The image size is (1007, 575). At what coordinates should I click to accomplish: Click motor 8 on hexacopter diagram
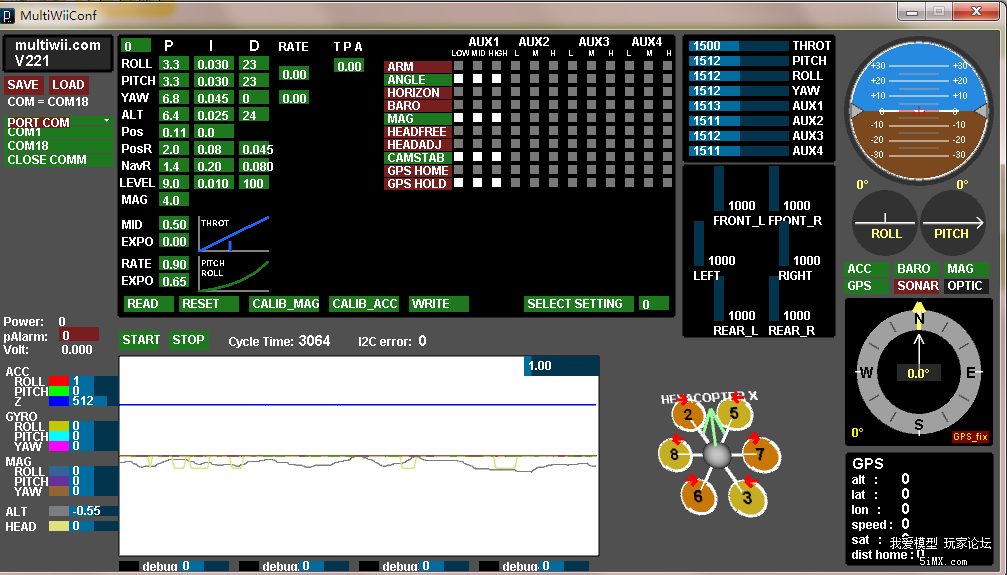tap(674, 454)
